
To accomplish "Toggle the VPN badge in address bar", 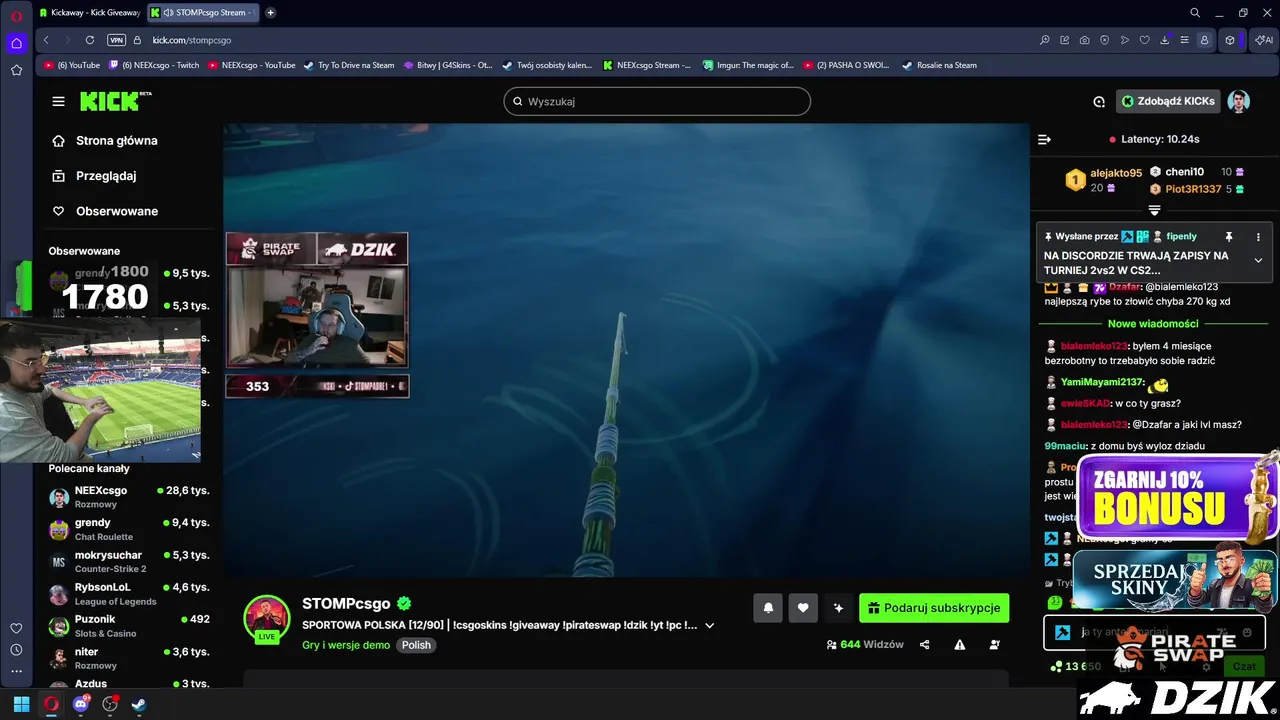I will [117, 40].
